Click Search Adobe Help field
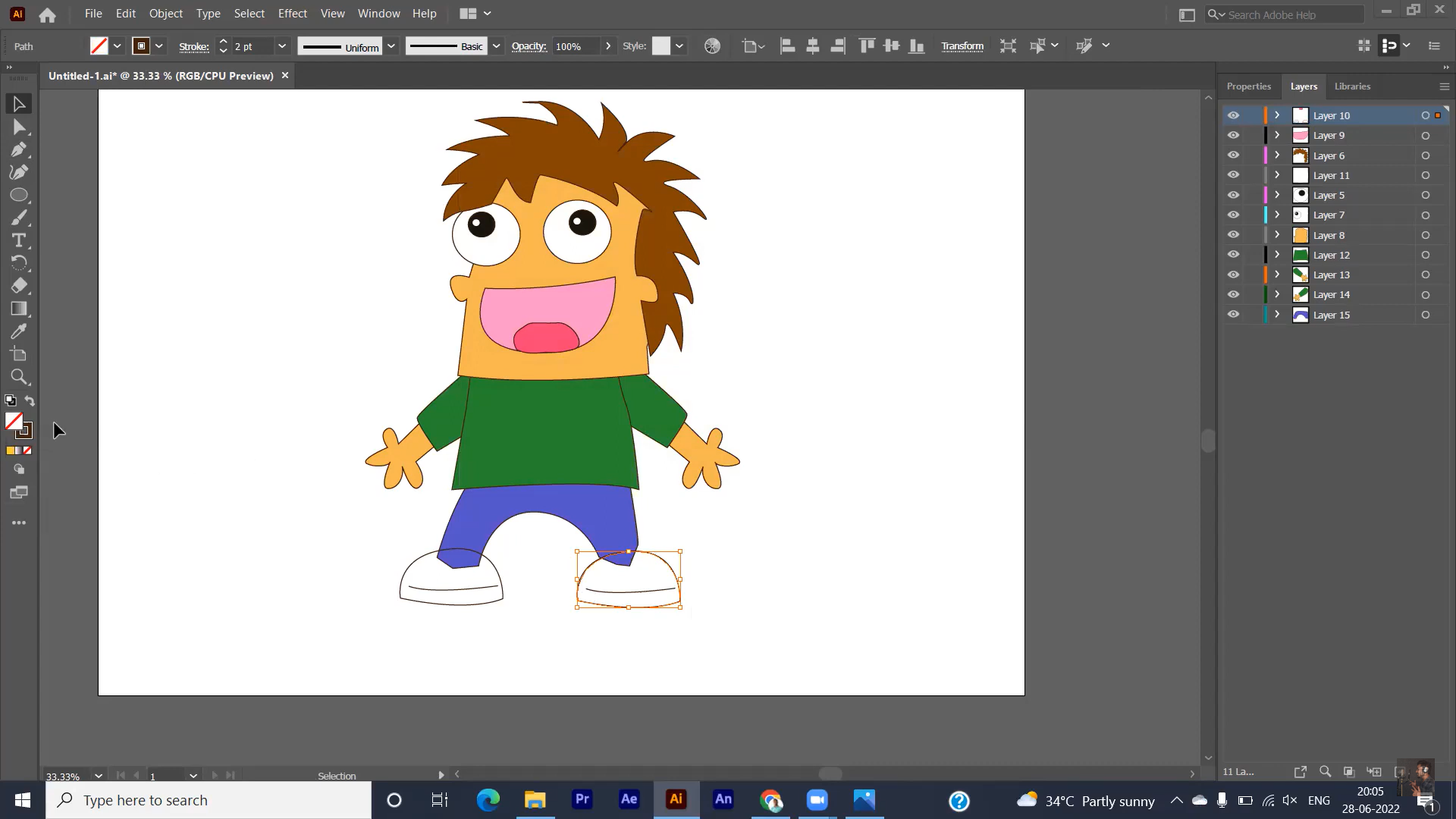 [x=1285, y=14]
